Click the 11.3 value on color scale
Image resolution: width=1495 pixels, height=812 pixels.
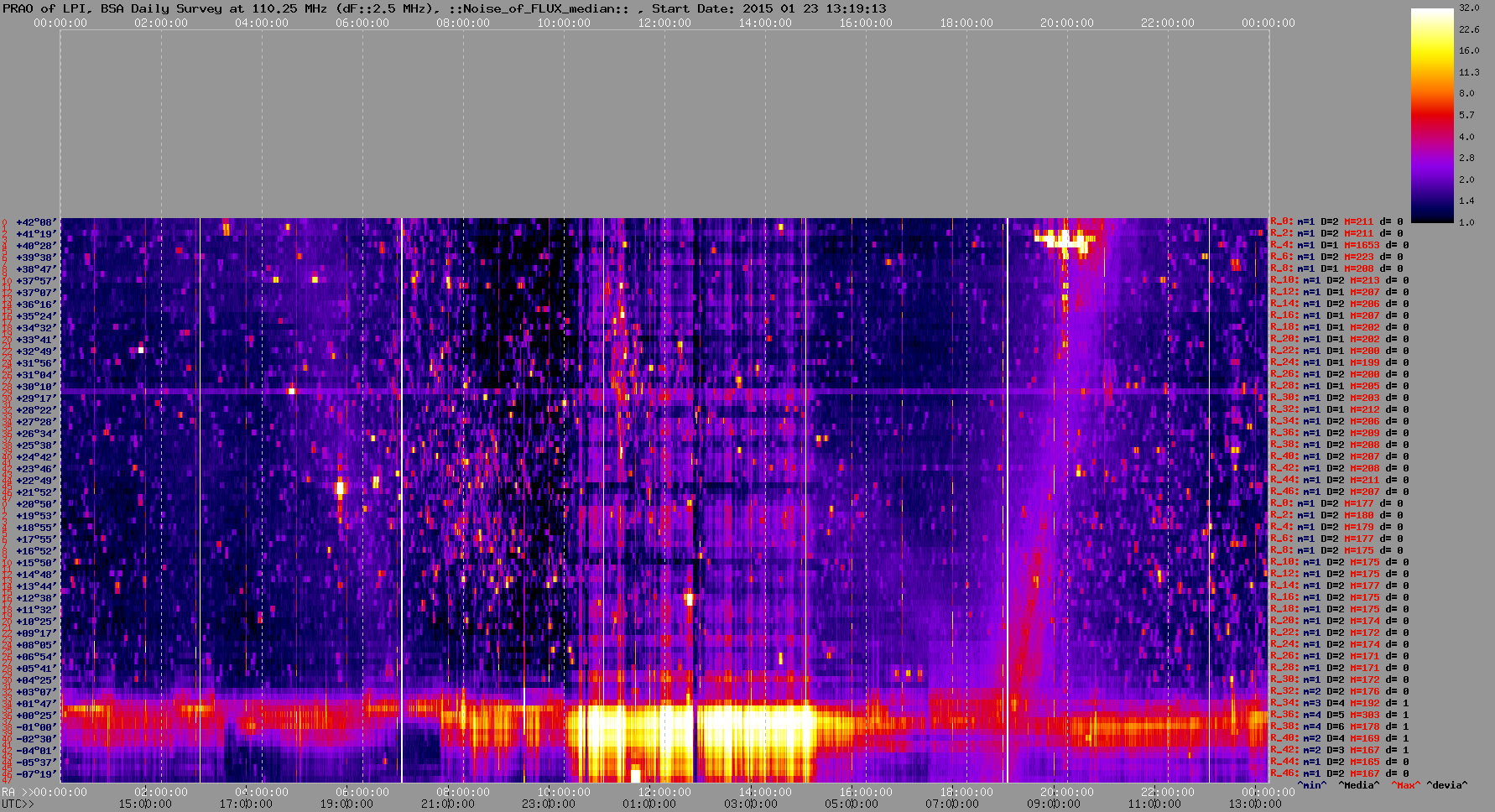1469,73
